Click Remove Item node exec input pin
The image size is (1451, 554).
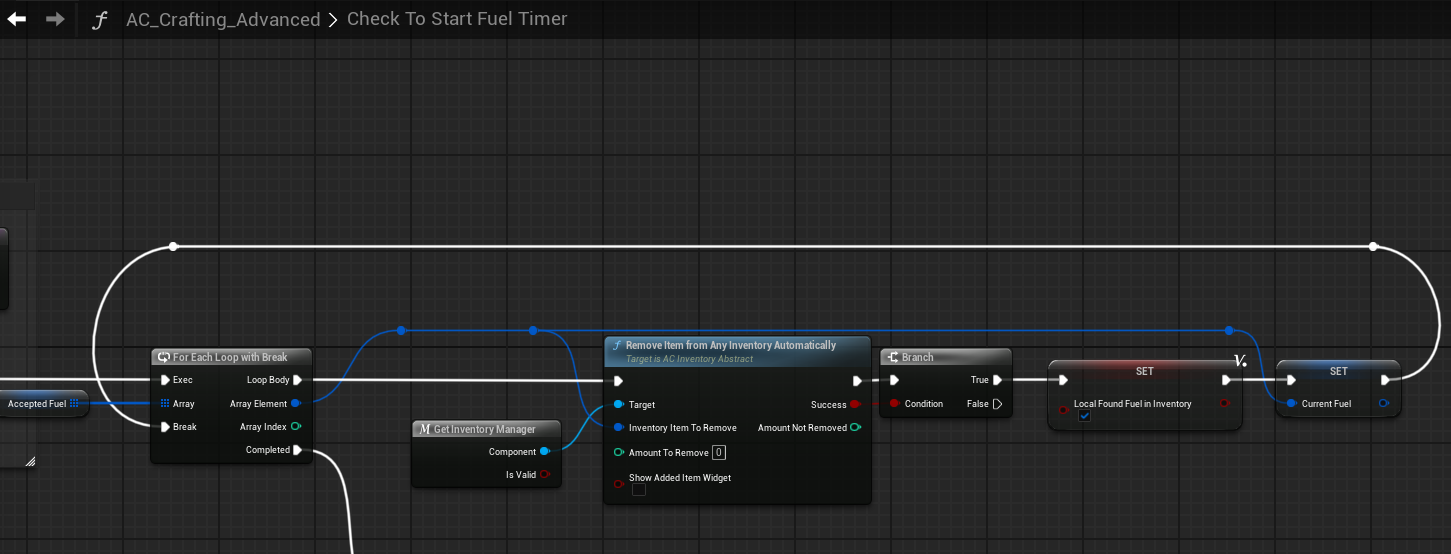[619, 381]
